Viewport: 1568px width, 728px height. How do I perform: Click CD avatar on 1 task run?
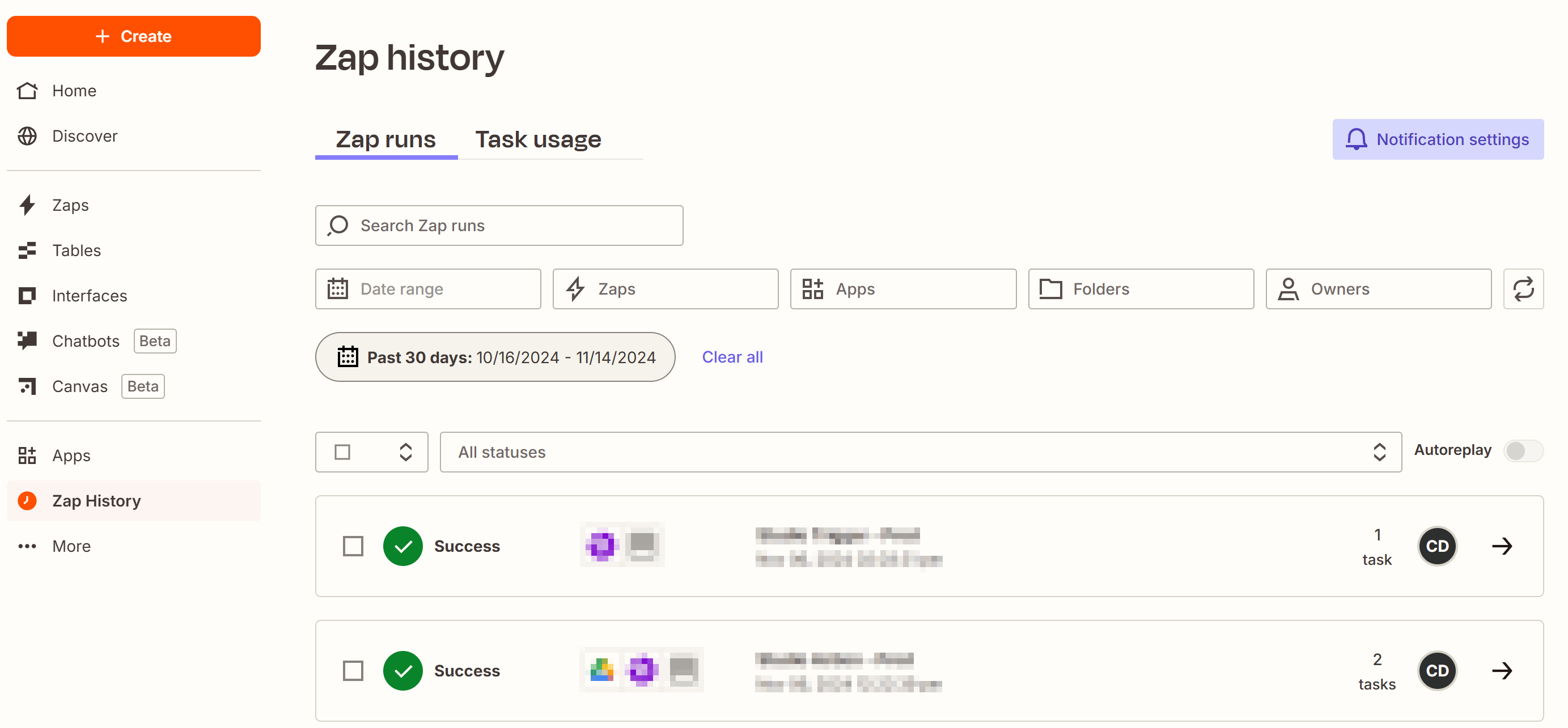1437,546
